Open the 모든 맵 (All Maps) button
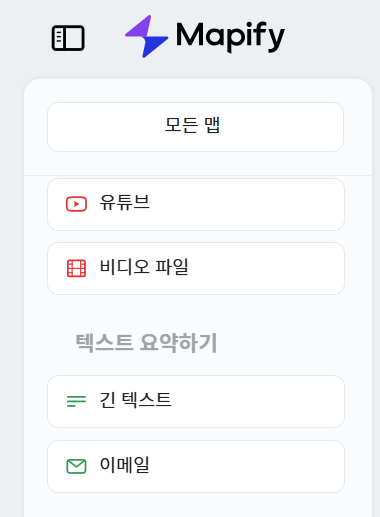This screenshot has height=517, width=380. [195, 127]
